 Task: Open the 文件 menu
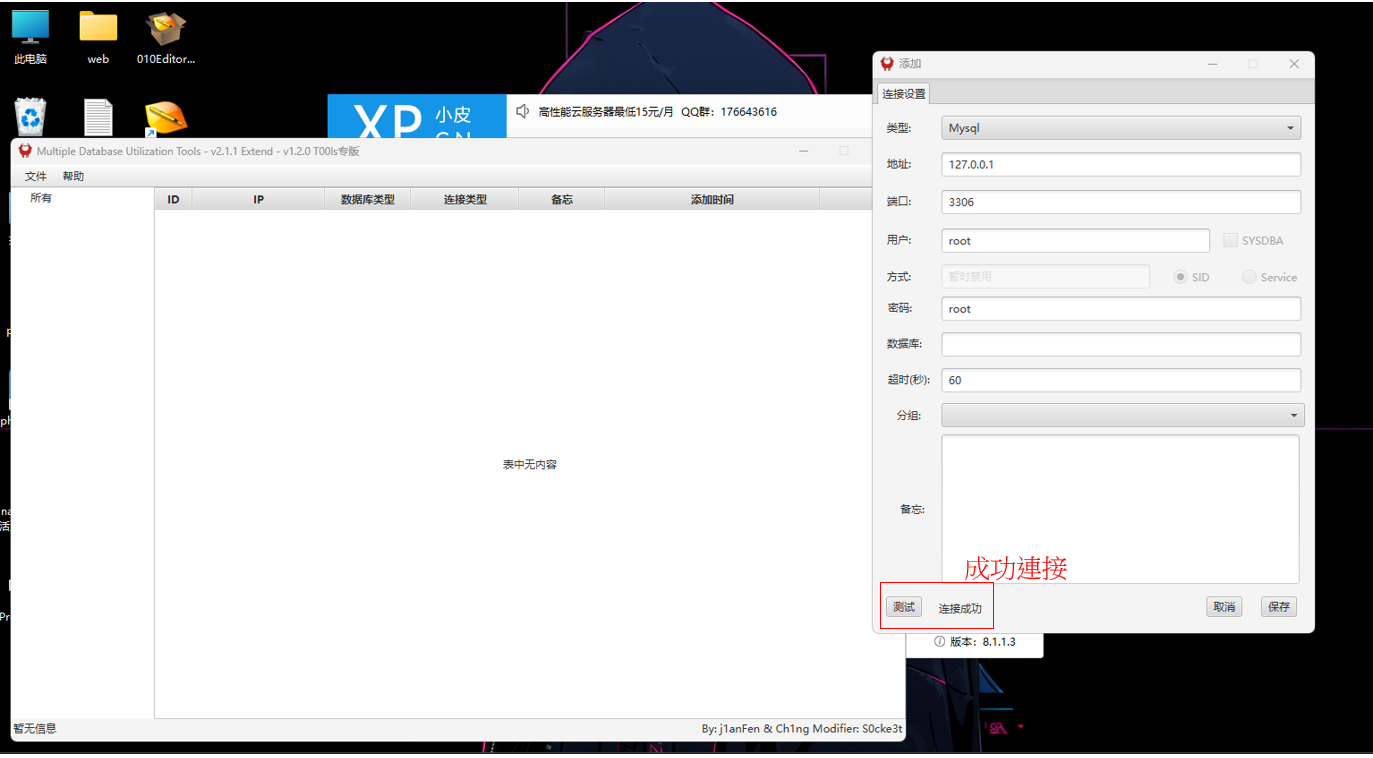(x=36, y=176)
